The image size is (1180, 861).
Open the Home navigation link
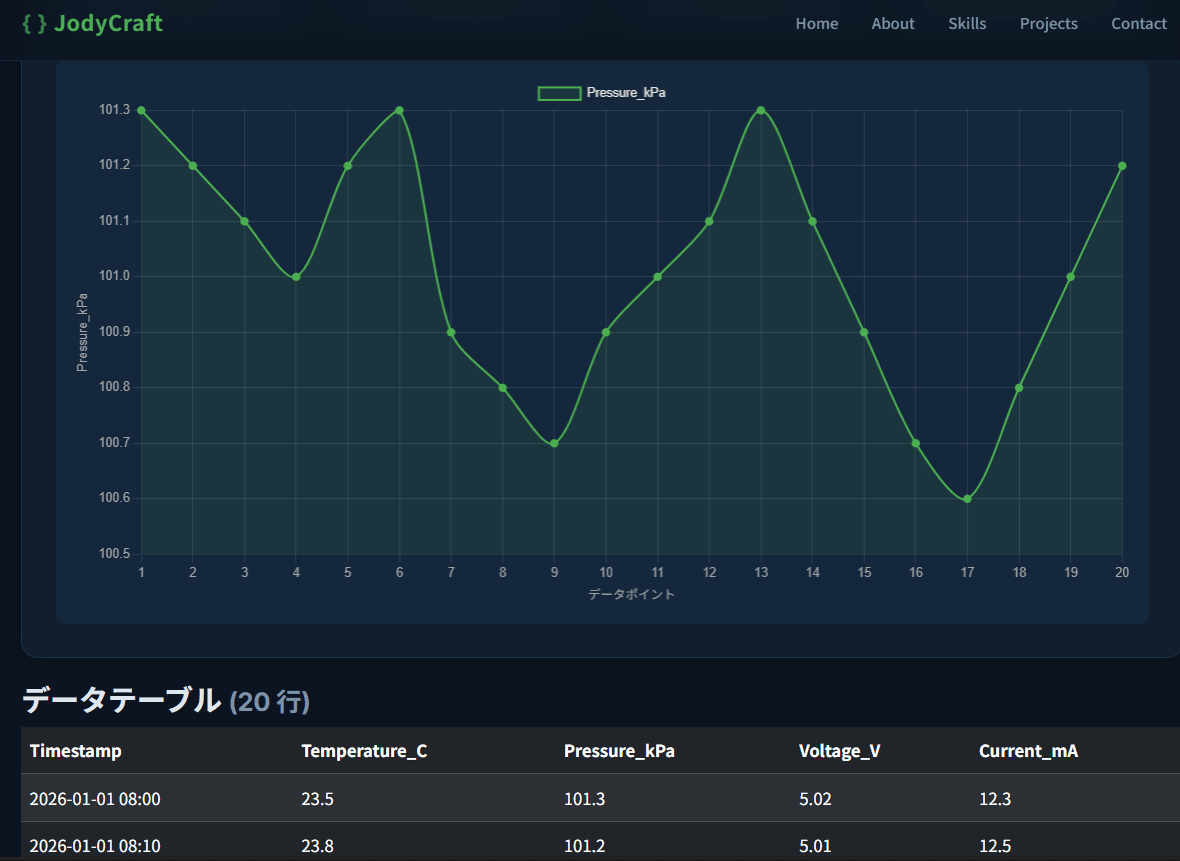tap(817, 23)
